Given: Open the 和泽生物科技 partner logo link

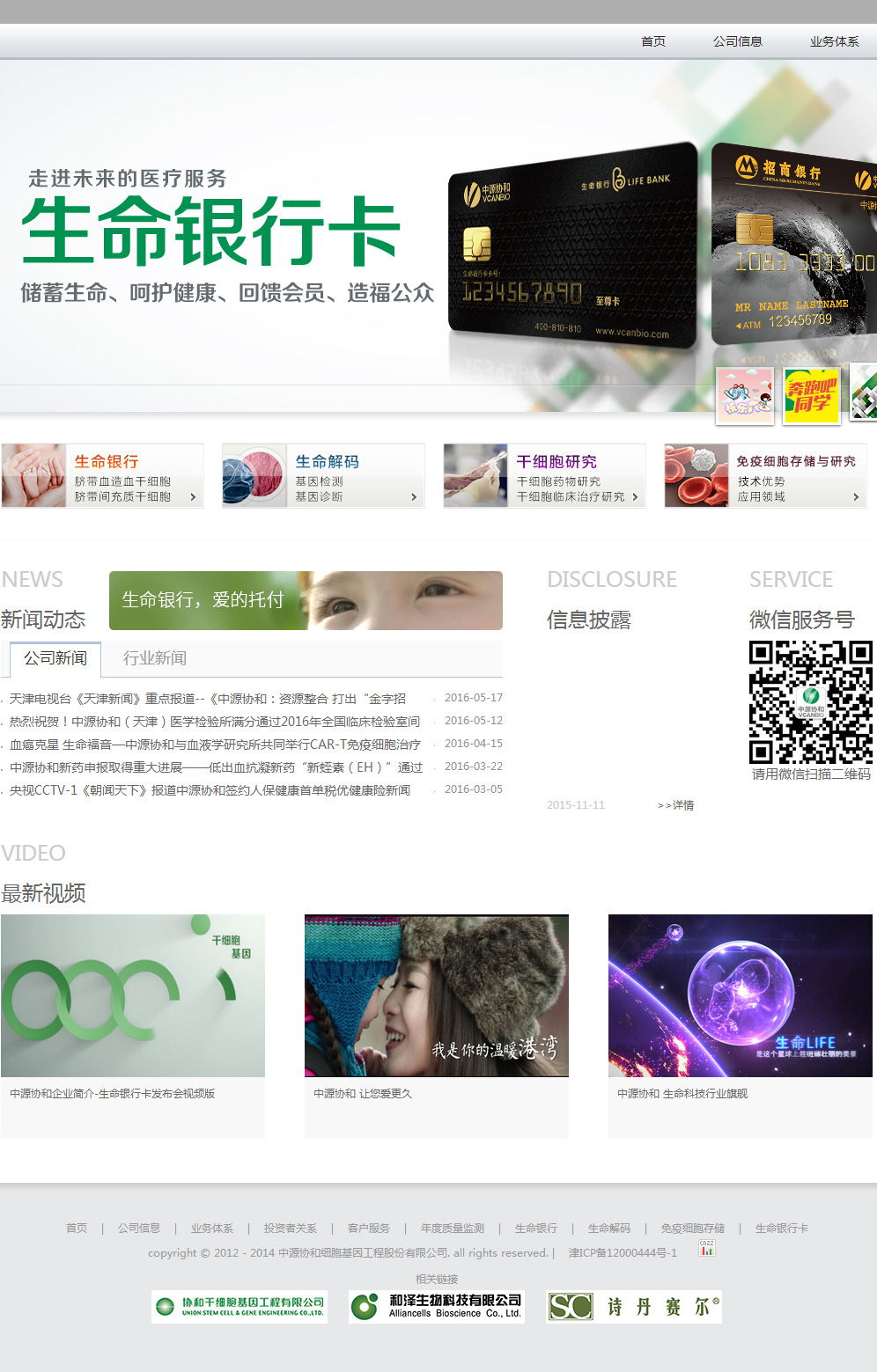Looking at the screenshot, I should click(437, 1307).
